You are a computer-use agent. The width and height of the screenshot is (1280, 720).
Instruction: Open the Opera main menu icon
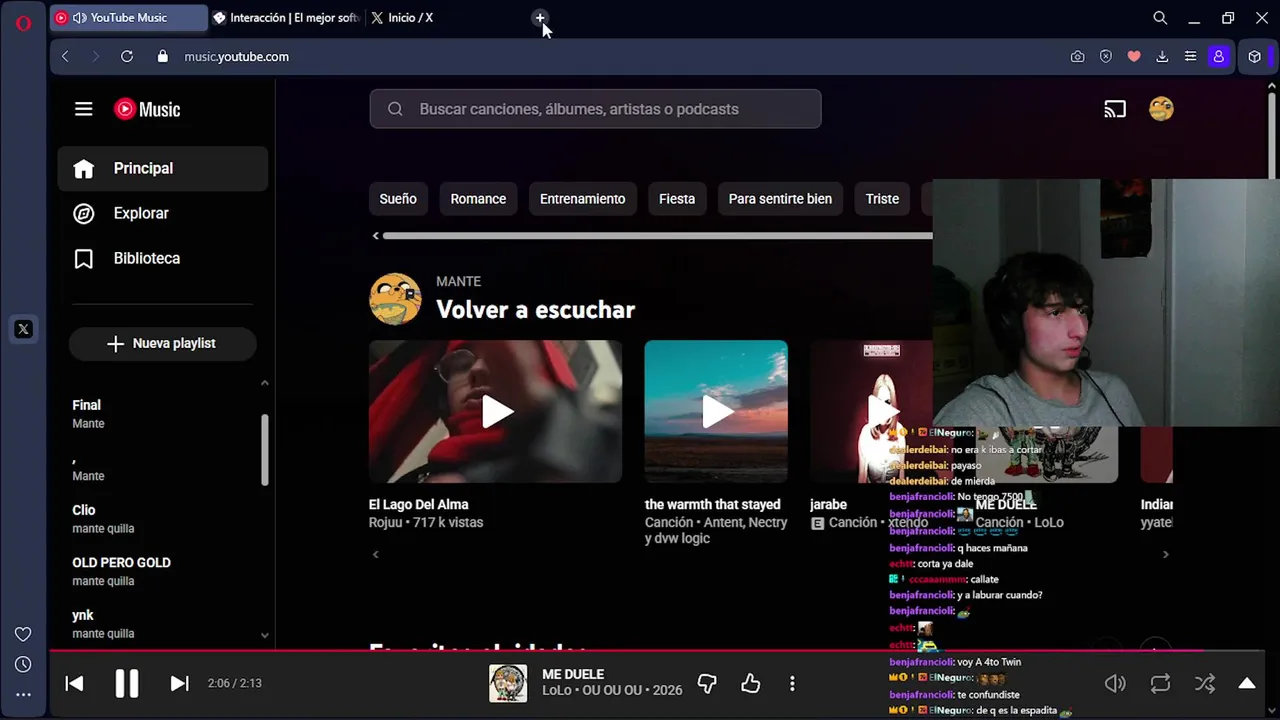point(23,23)
